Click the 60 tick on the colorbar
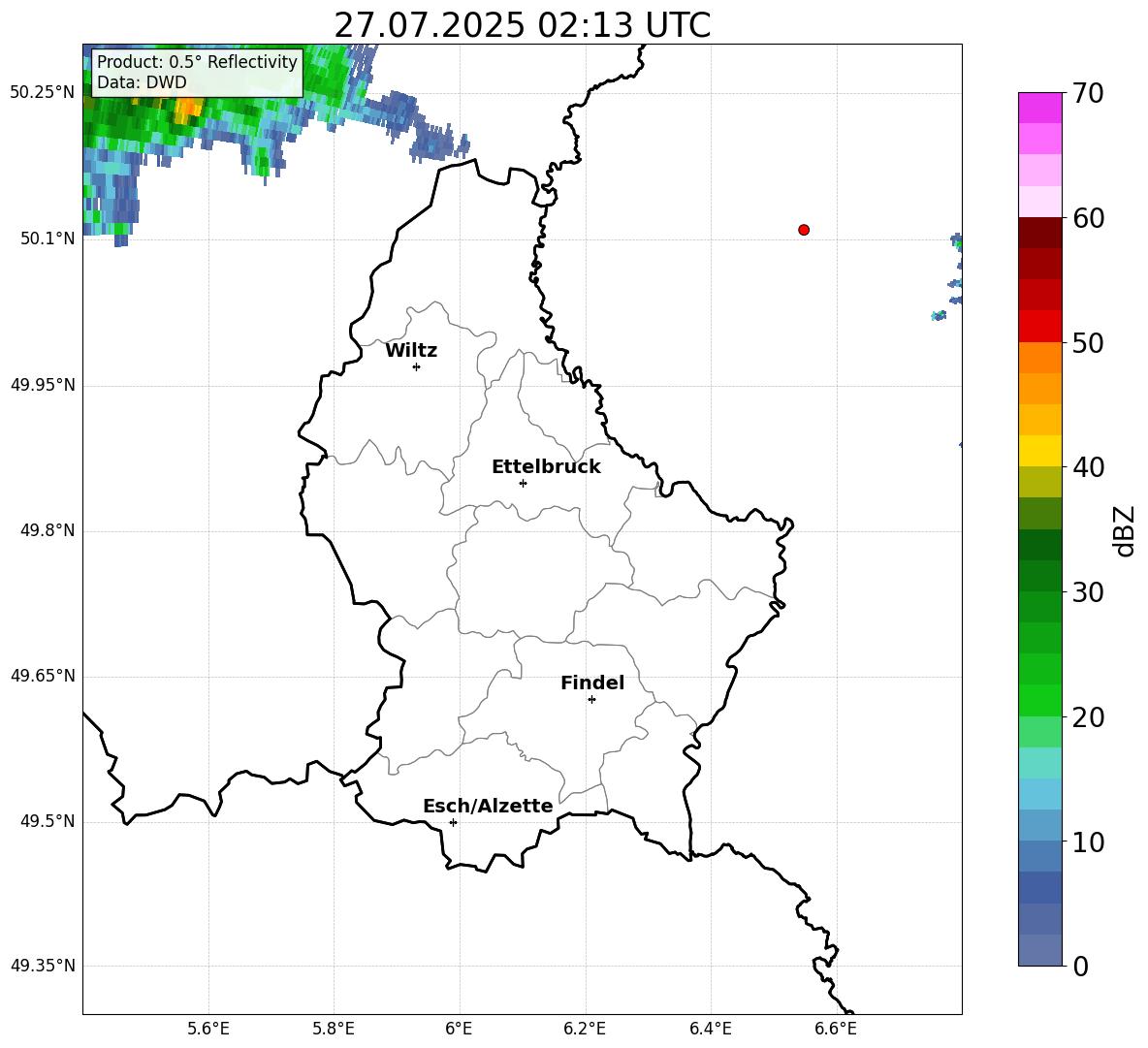 tap(1089, 218)
